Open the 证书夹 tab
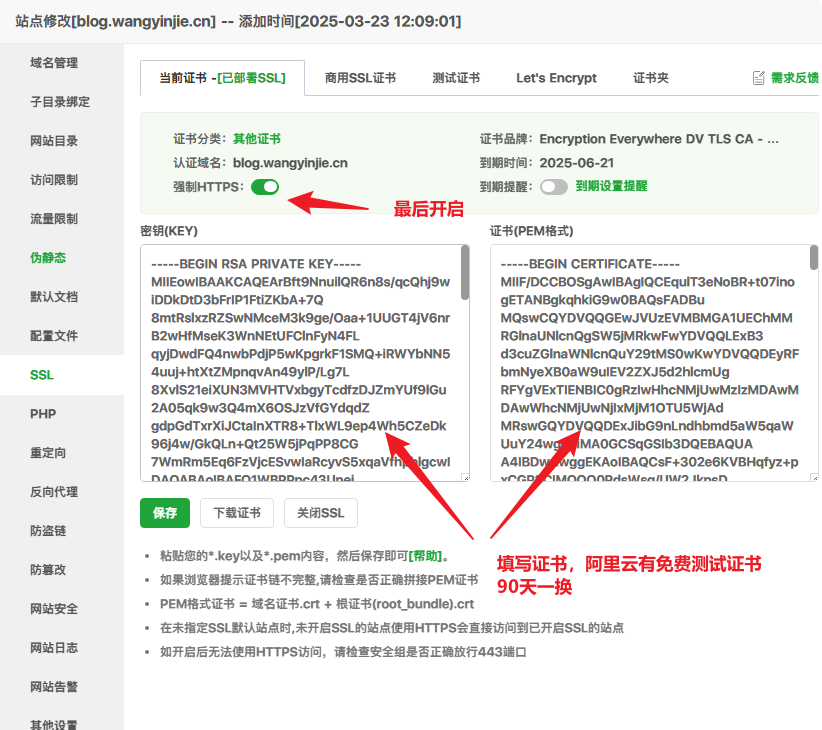This screenshot has height=730, width=822. [x=651, y=78]
